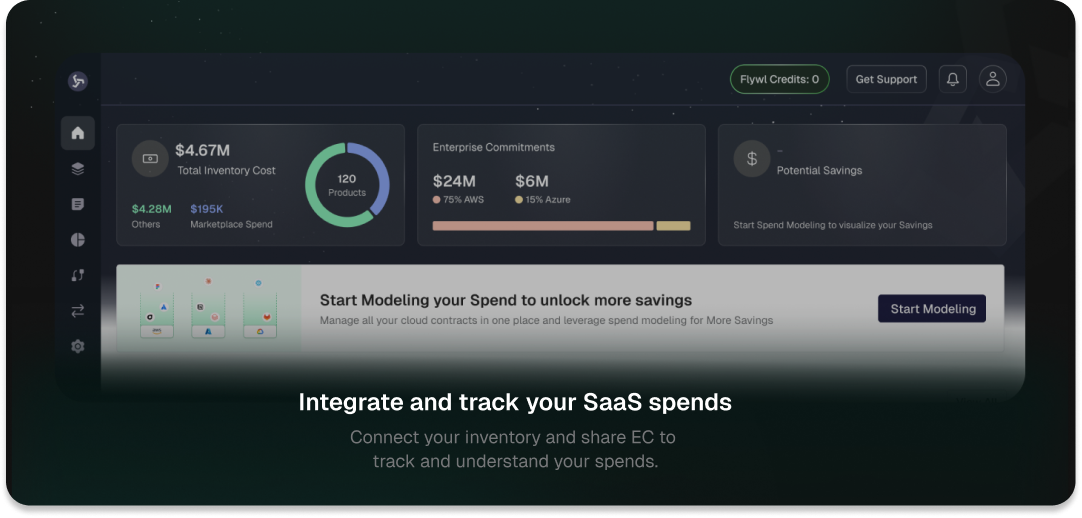
Task: Click the 120 Products donut chart
Action: (x=347, y=185)
